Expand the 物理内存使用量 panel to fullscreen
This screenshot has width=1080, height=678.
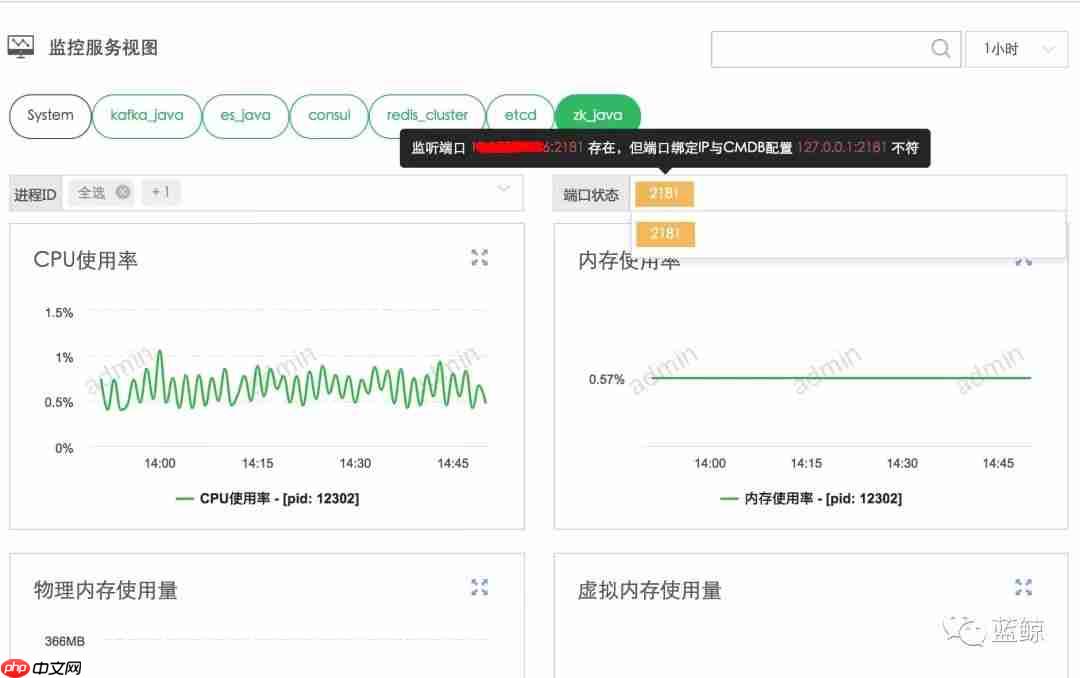(479, 587)
